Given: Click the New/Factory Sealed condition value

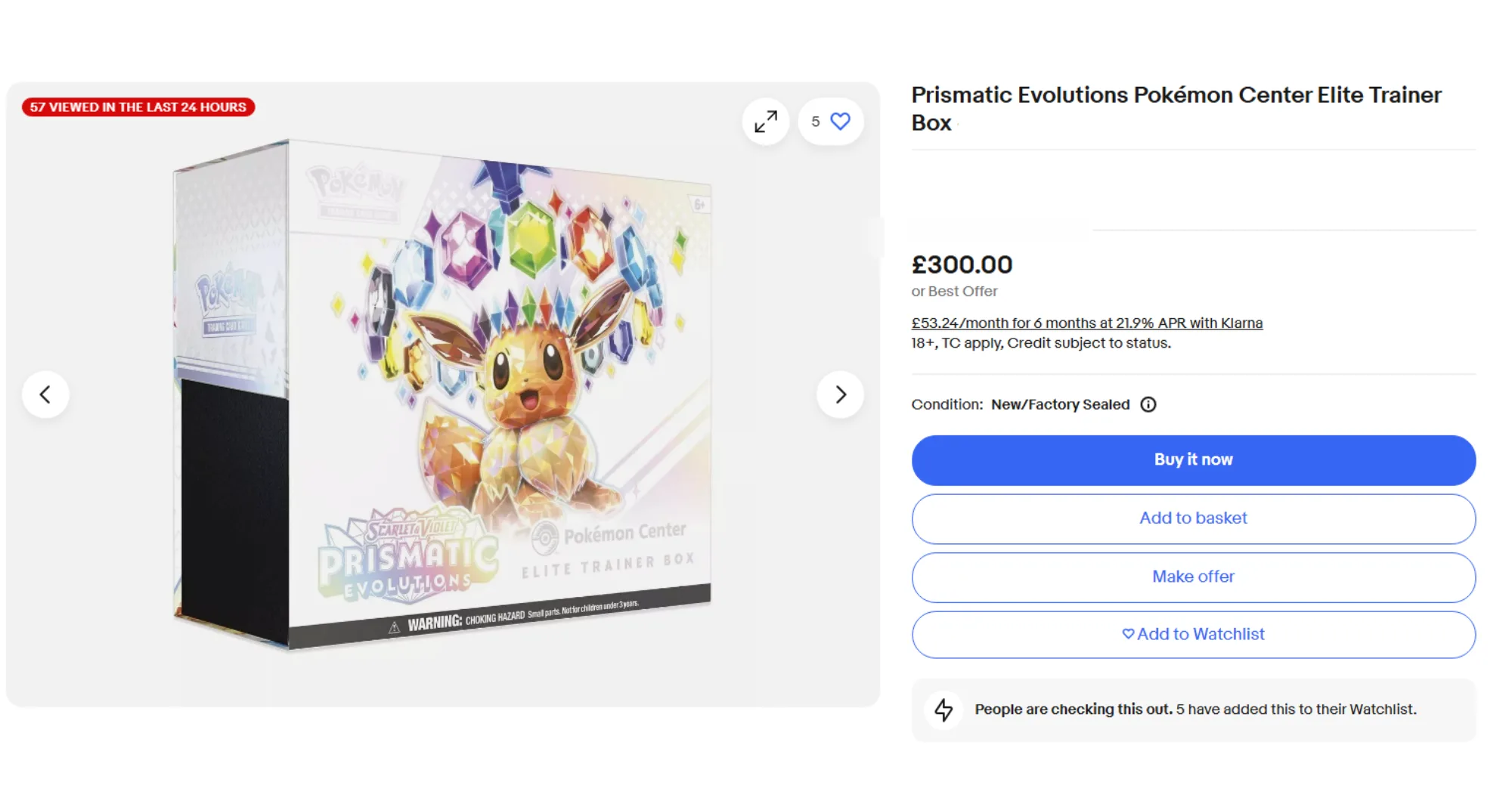Looking at the screenshot, I should tap(1060, 405).
